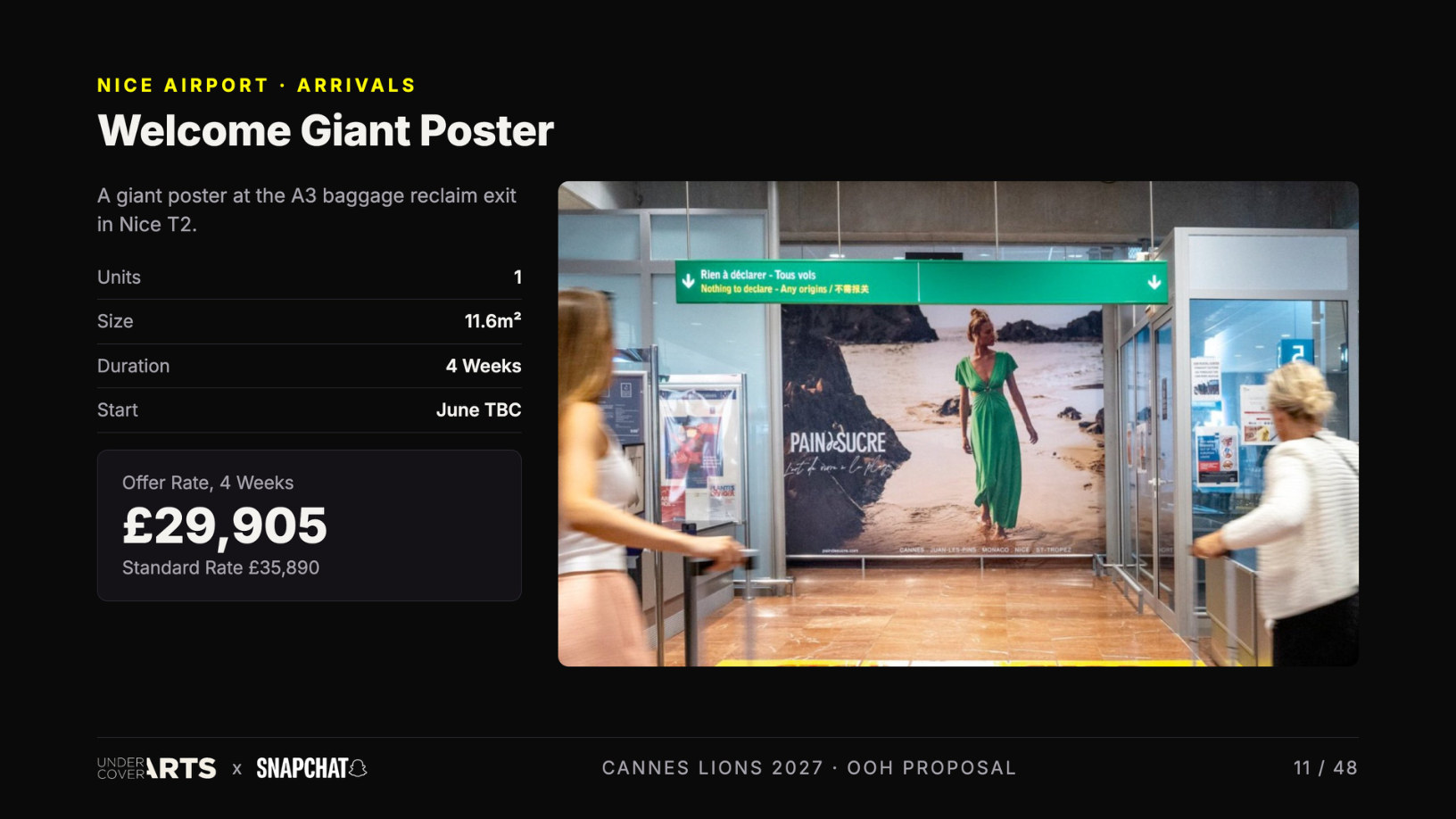Click the 'PAIN de SUCRE' text in the photo

click(838, 443)
